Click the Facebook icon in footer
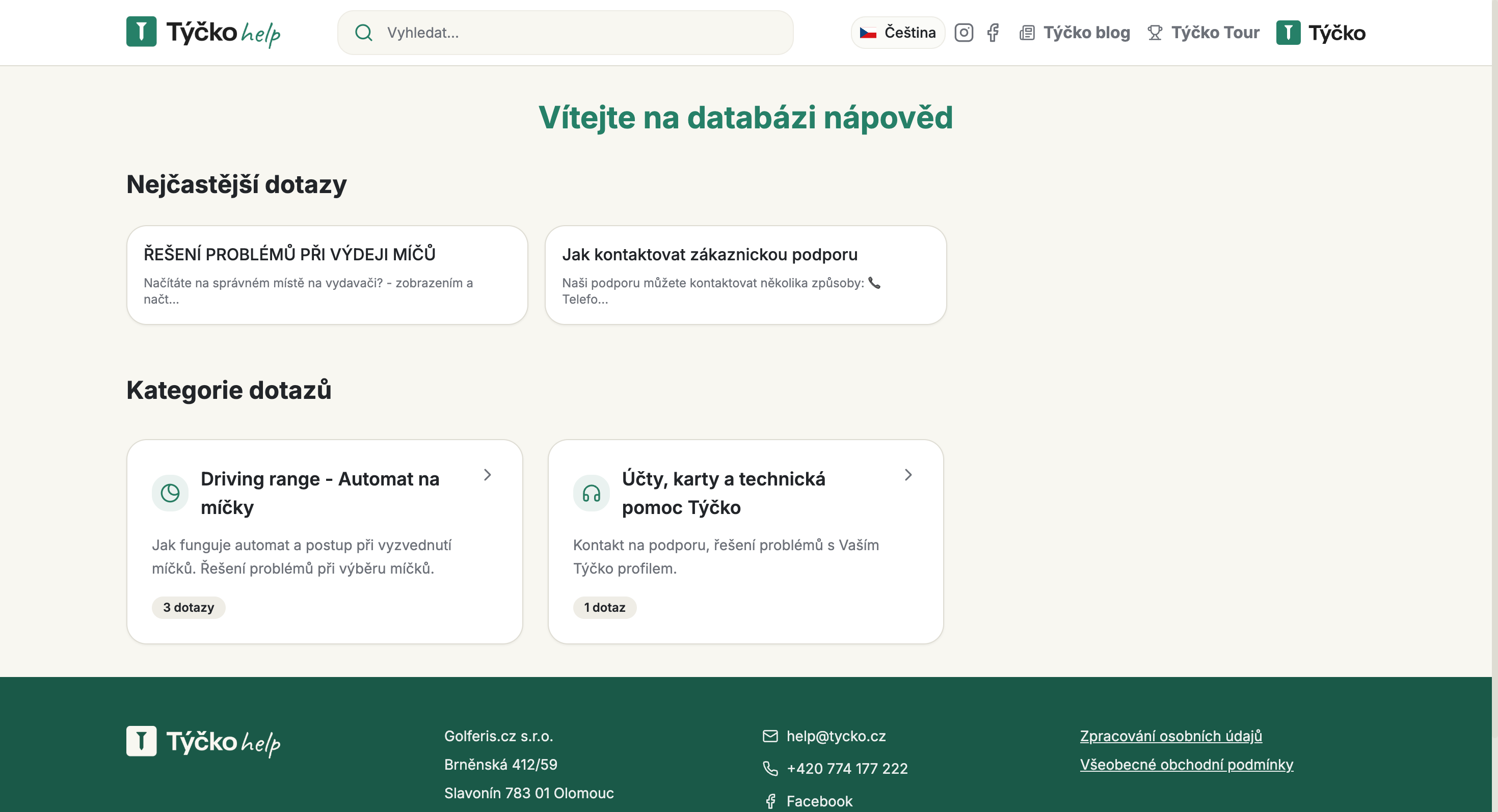Viewport: 1498px width, 812px height. tap(770, 801)
